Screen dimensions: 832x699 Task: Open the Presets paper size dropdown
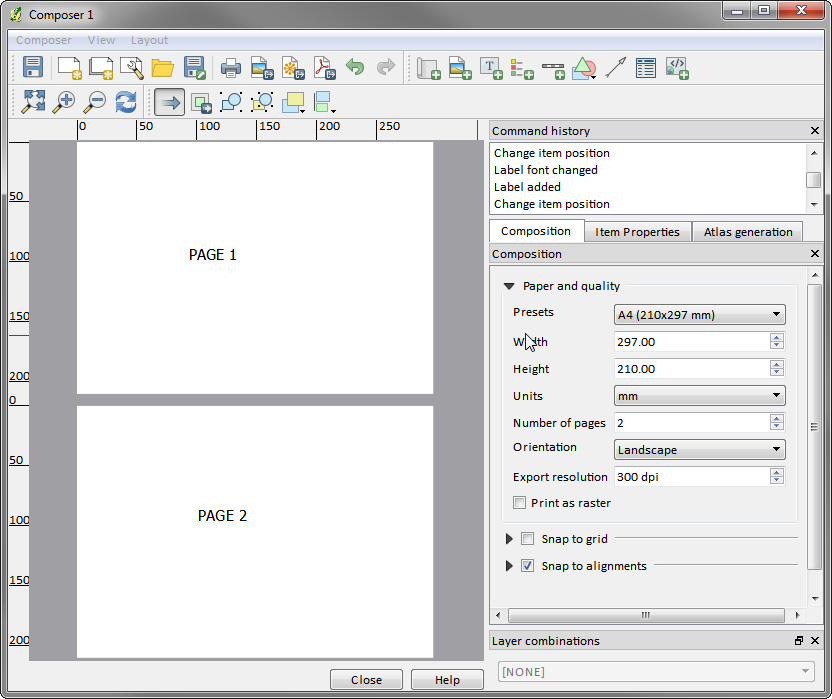[x=699, y=315]
